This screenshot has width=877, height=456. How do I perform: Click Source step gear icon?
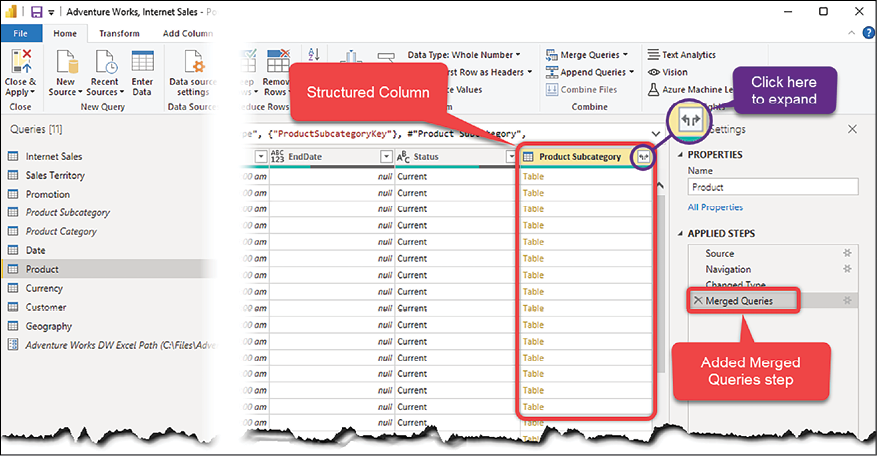(x=847, y=253)
